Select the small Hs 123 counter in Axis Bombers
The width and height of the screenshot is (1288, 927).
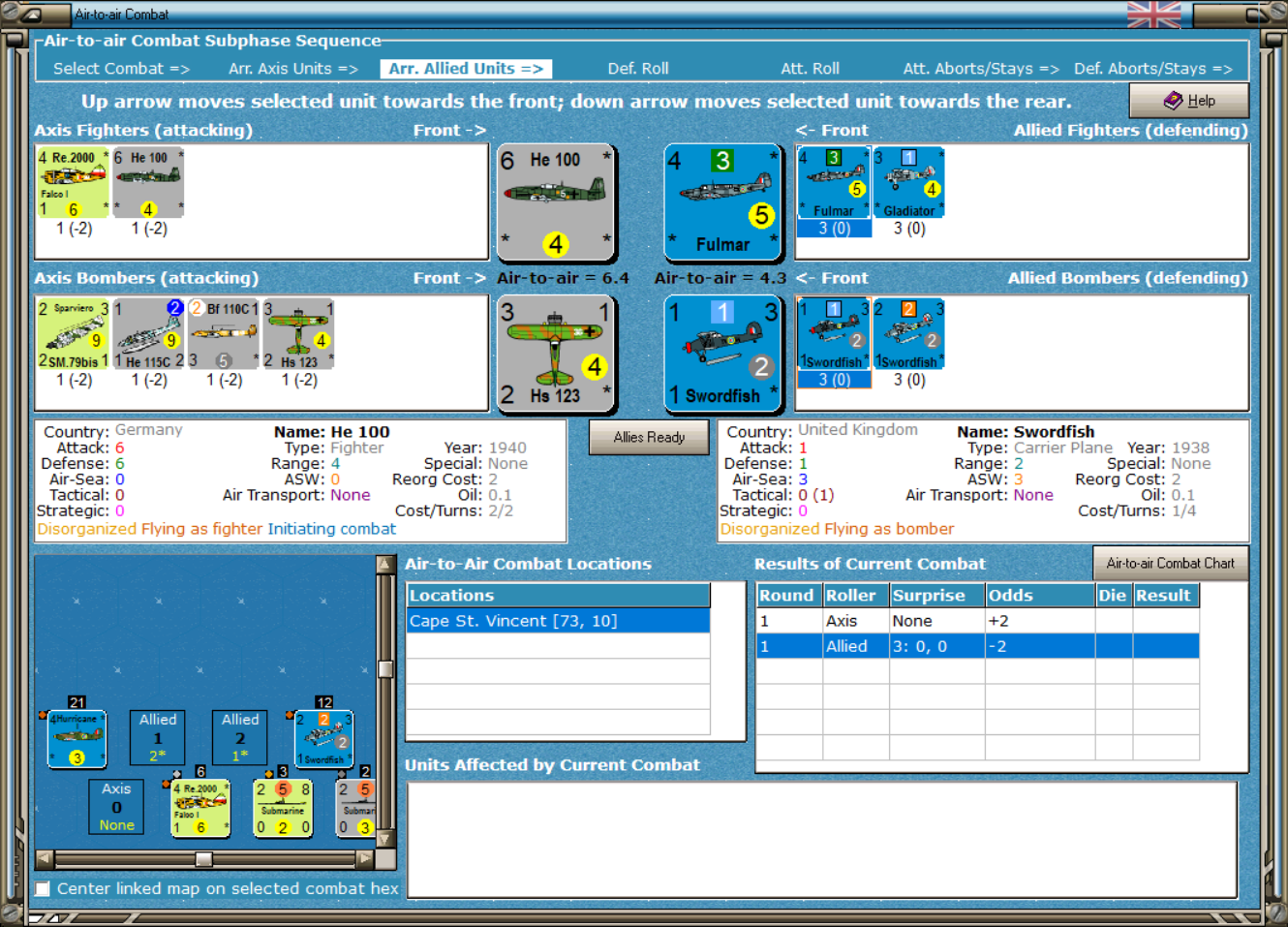point(298,334)
